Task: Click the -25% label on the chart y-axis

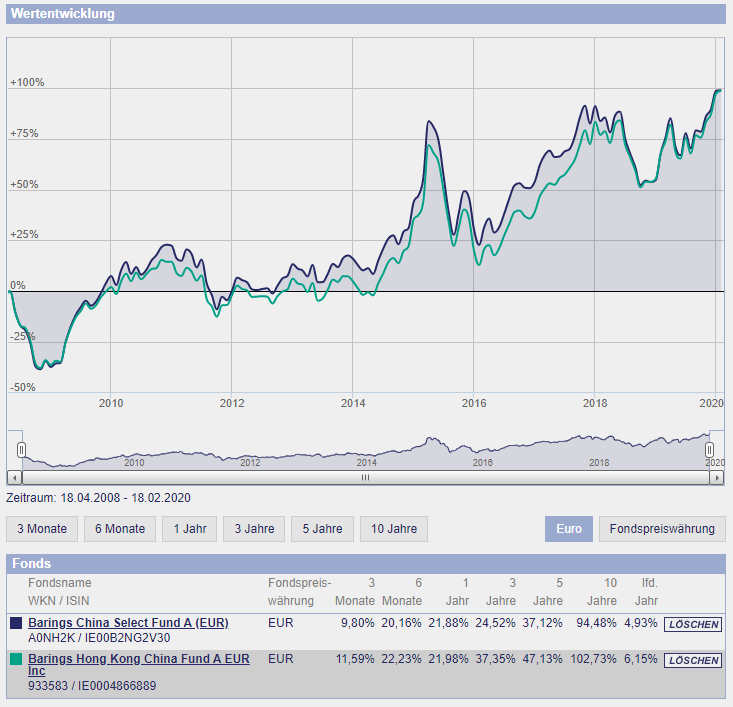Action: (22, 336)
